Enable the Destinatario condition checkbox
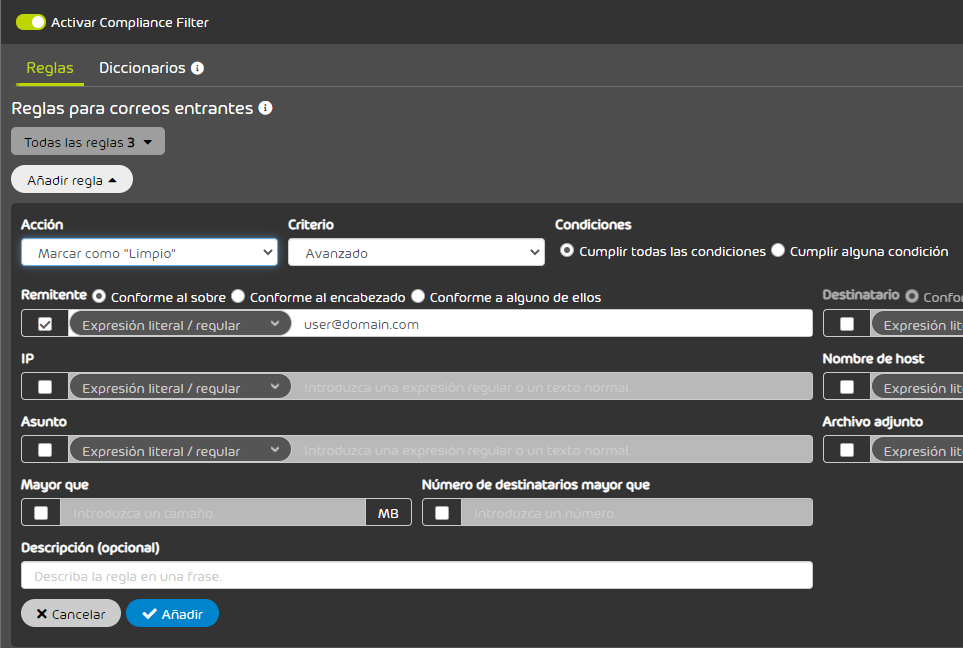The height and width of the screenshot is (648, 963). [847, 324]
